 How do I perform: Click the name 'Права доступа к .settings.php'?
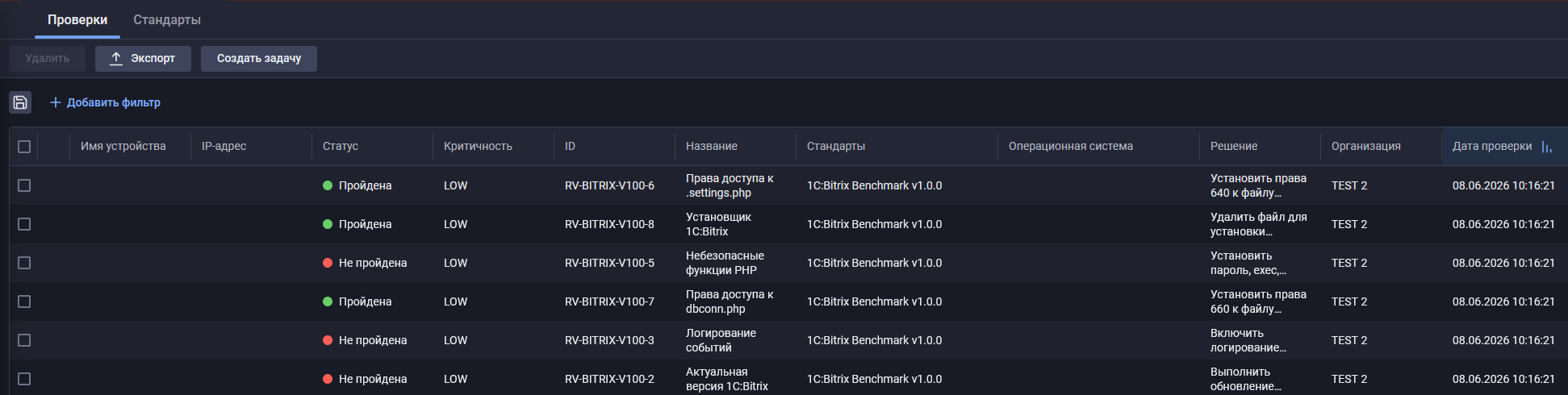click(x=730, y=185)
